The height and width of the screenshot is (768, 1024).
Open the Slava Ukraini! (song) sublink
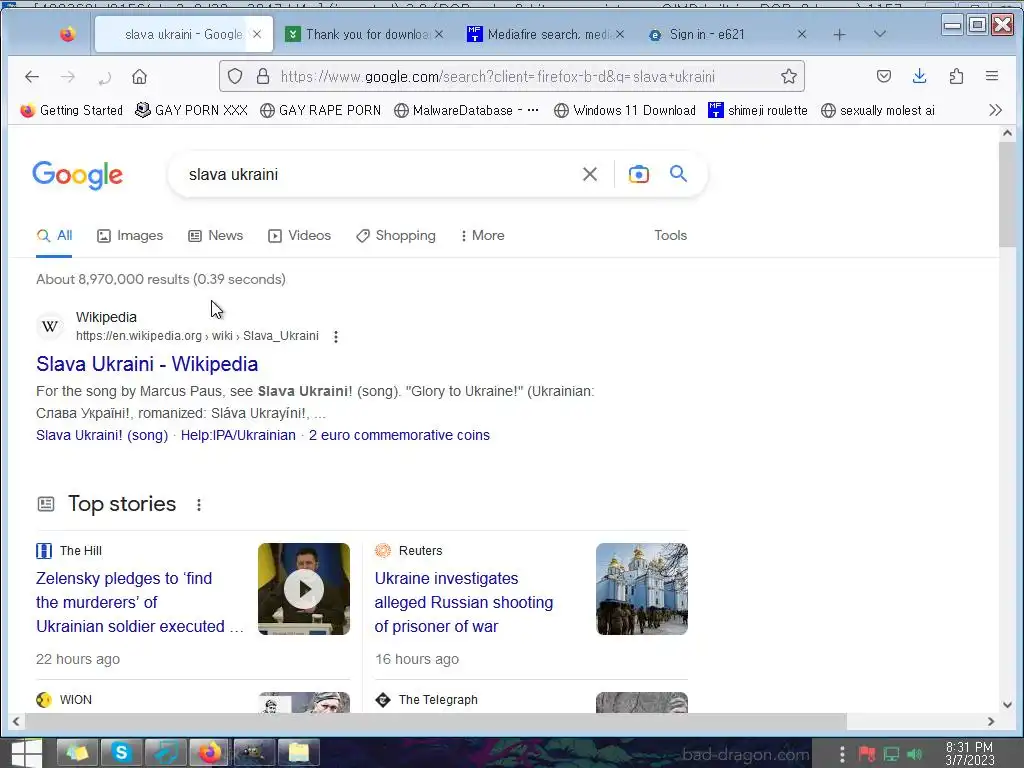tap(102, 436)
